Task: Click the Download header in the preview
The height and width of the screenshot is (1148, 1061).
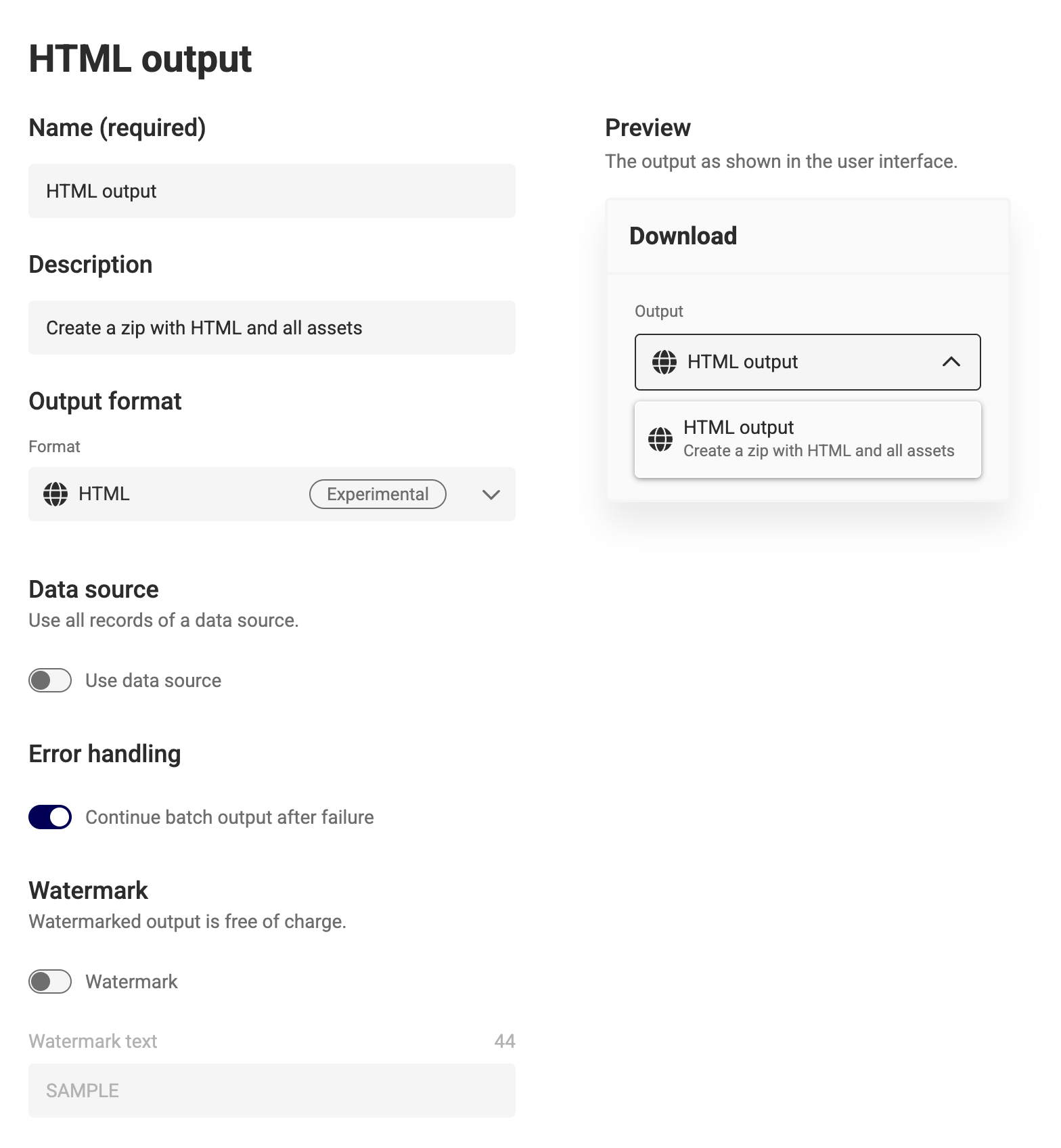Action: tap(683, 236)
